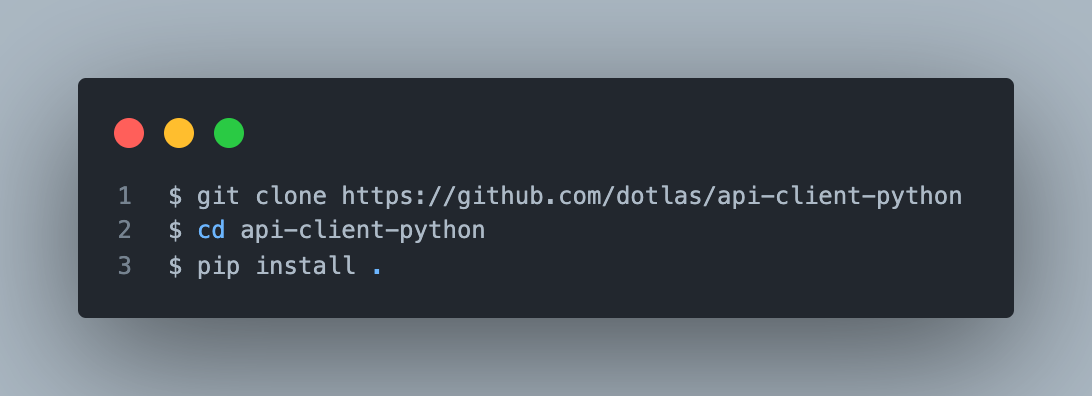Click the red close dot
Viewport: 1092px width, 396px height.
[129, 133]
